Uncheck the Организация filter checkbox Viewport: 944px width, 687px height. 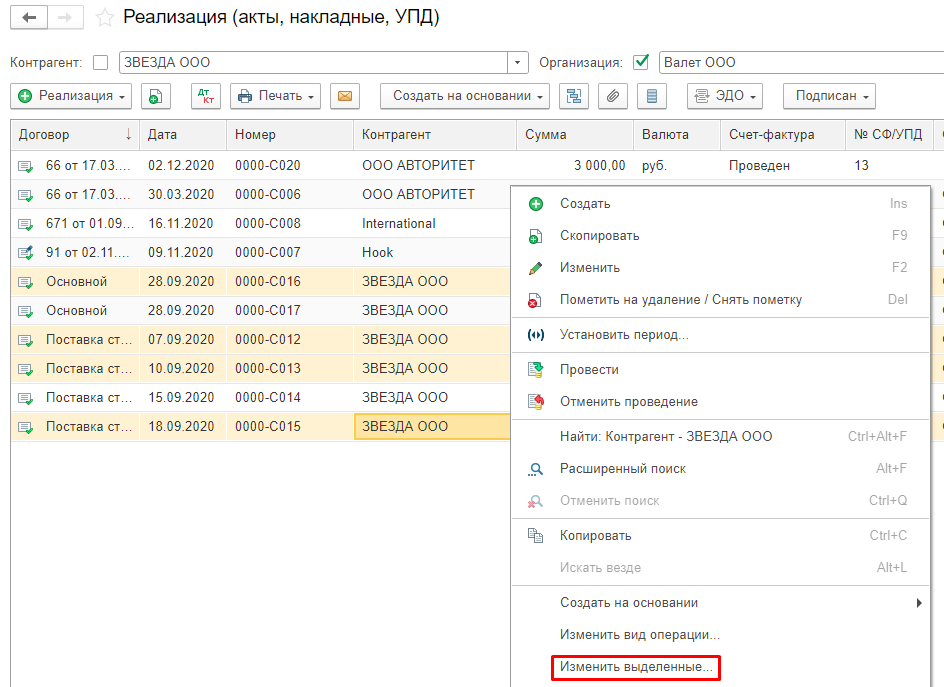642,62
